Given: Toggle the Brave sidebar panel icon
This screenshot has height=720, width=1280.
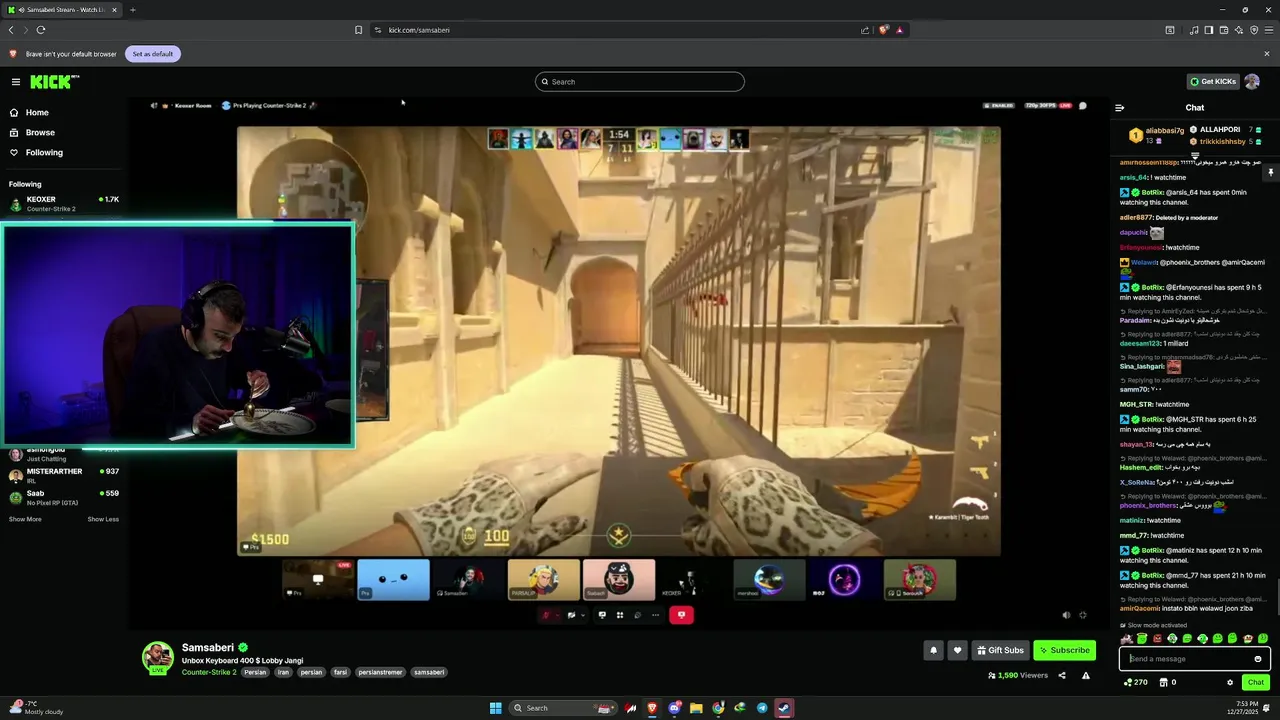Looking at the screenshot, I should click(1209, 30).
